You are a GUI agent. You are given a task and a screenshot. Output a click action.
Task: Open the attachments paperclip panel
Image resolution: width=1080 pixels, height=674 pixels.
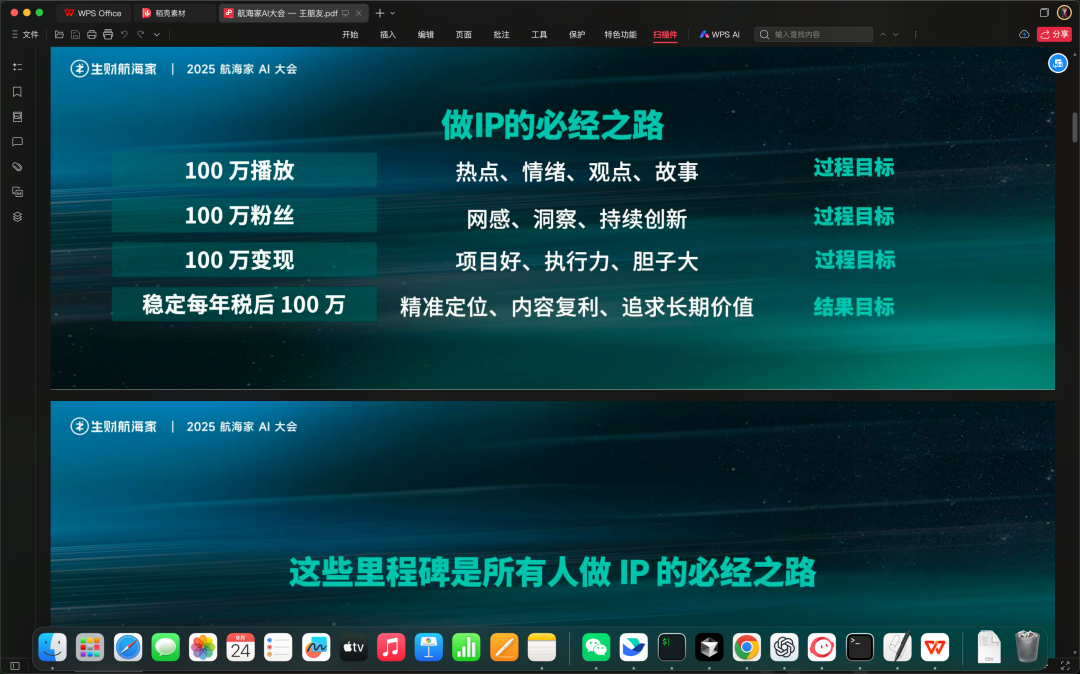tap(17, 167)
